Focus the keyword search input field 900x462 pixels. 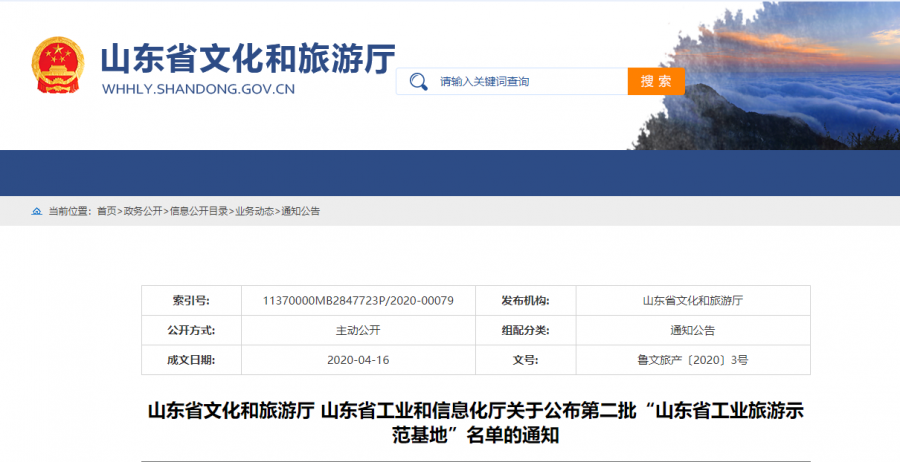(513, 81)
